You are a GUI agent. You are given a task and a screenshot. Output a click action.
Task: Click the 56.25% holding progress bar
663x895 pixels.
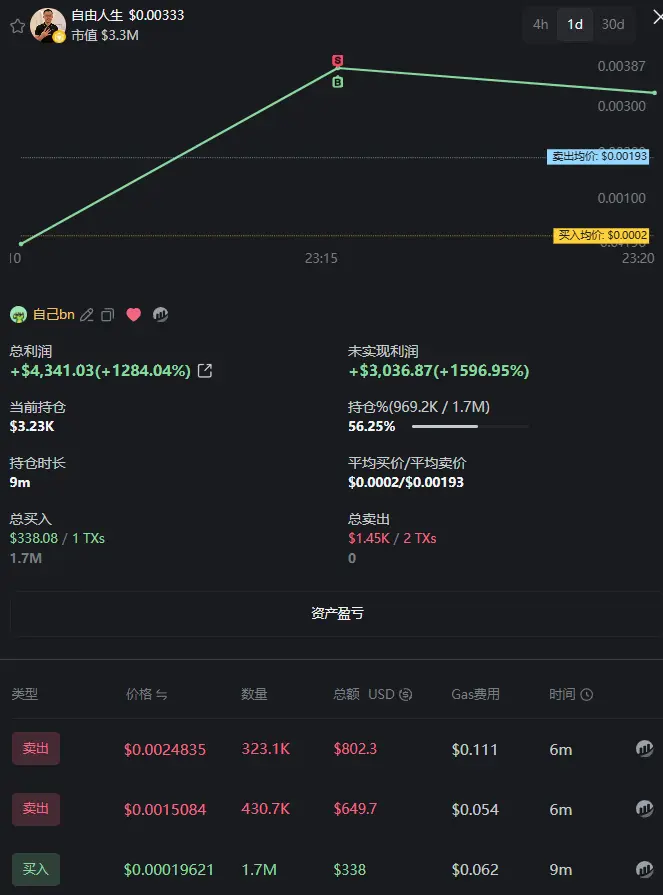pyautogui.click(x=470, y=426)
